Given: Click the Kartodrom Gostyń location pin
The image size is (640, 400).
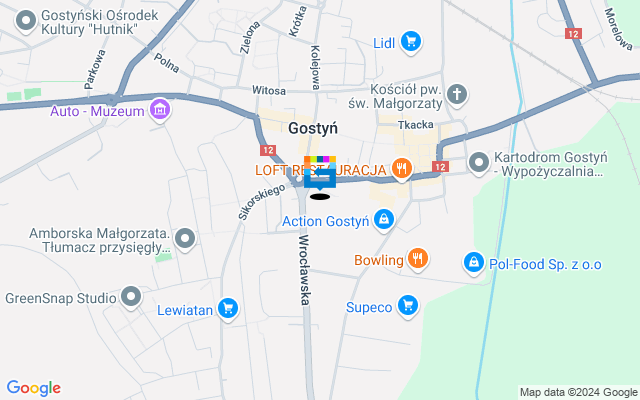Looking at the screenshot, I should coord(479,163).
